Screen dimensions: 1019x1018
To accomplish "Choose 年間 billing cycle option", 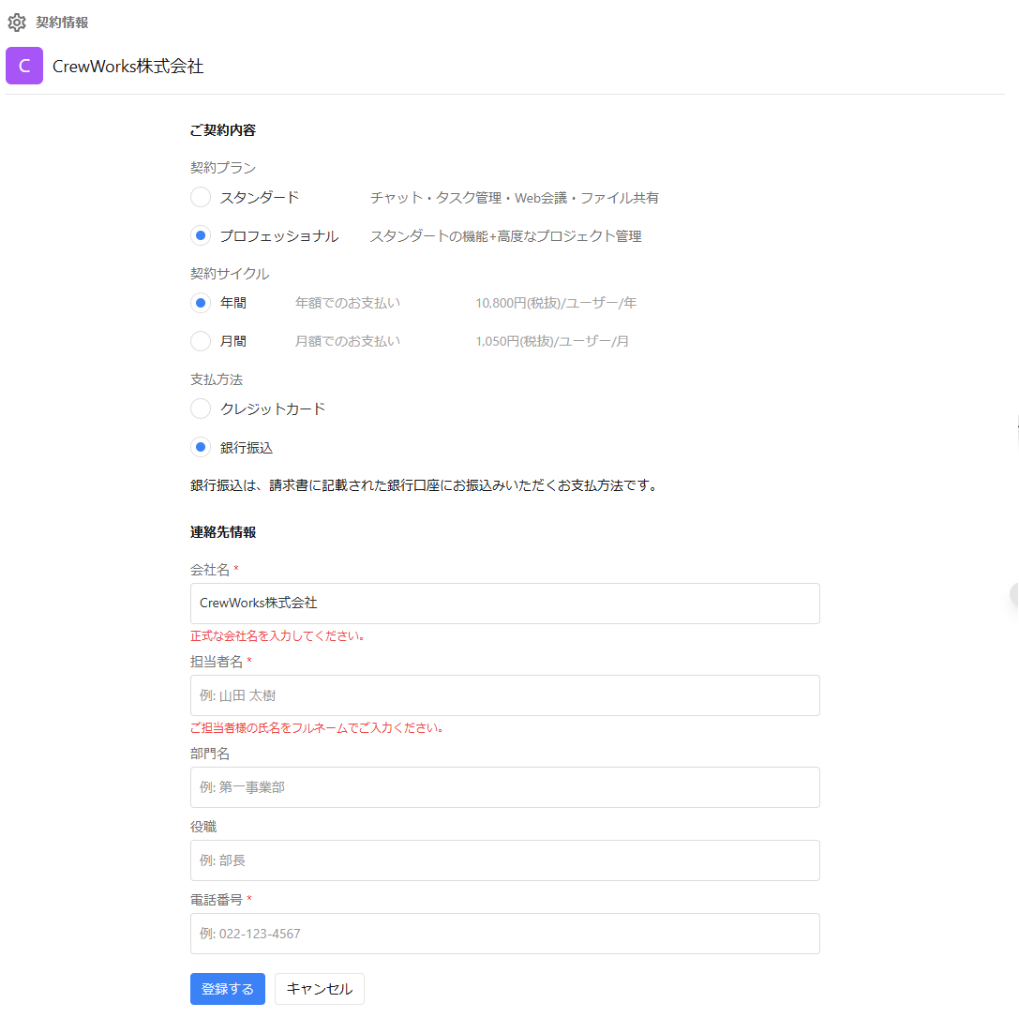I will 200,302.
